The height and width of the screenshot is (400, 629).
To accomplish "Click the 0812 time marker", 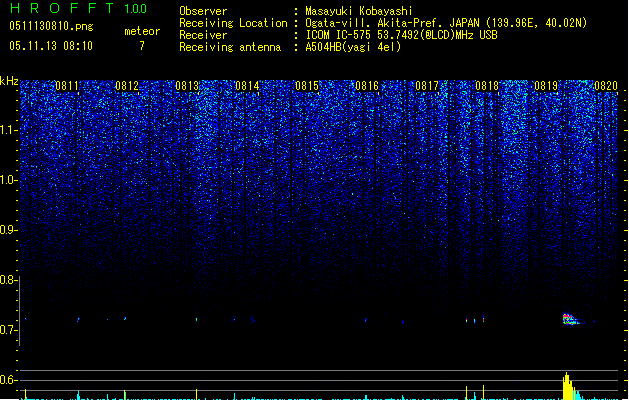I will pos(127,86).
